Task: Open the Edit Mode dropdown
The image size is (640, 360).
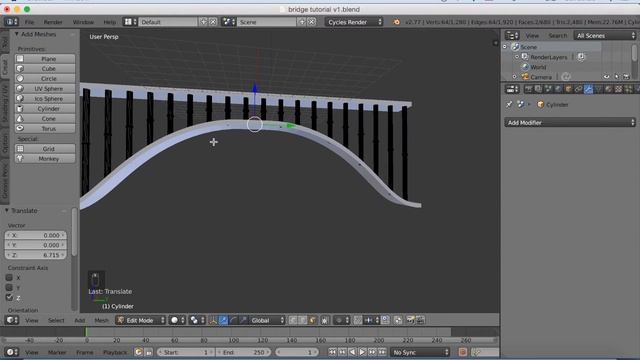Action: click(x=140, y=320)
